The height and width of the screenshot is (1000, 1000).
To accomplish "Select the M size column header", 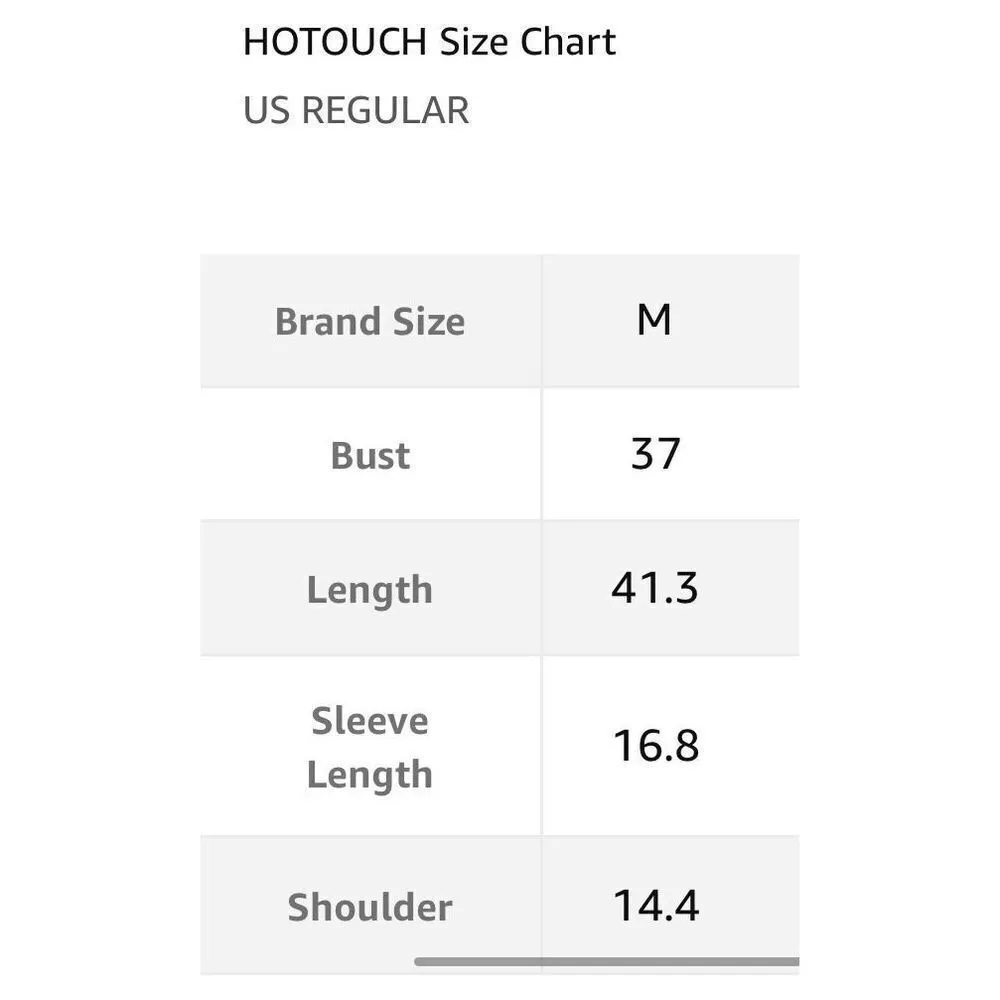I will click(x=654, y=321).
